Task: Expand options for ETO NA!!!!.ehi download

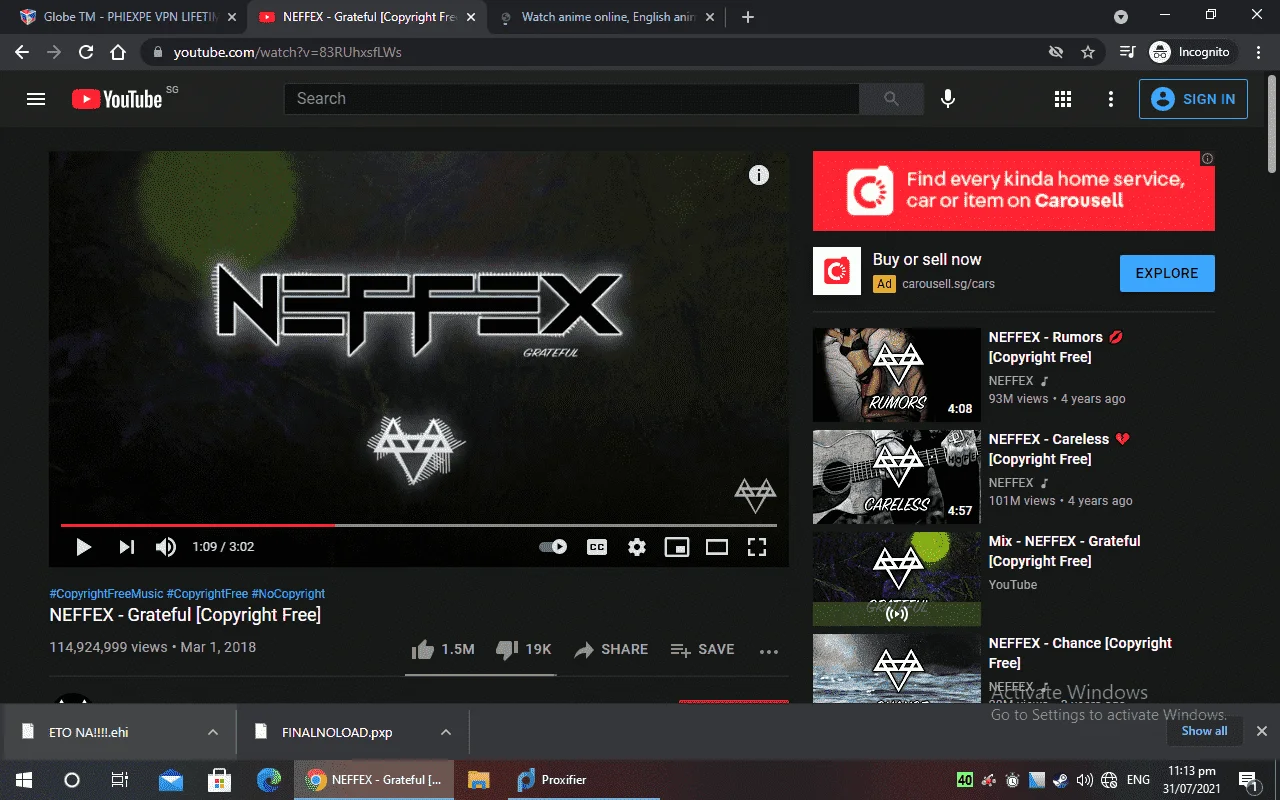Action: click(x=213, y=732)
